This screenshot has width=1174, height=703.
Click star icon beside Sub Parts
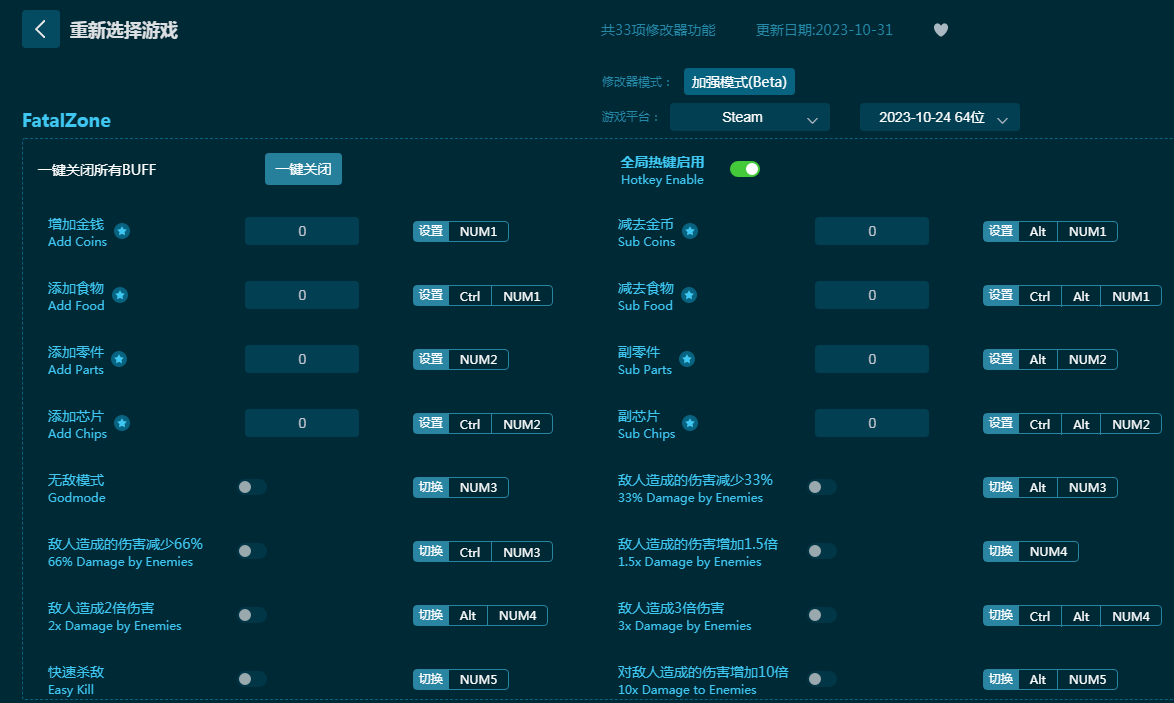click(687, 359)
